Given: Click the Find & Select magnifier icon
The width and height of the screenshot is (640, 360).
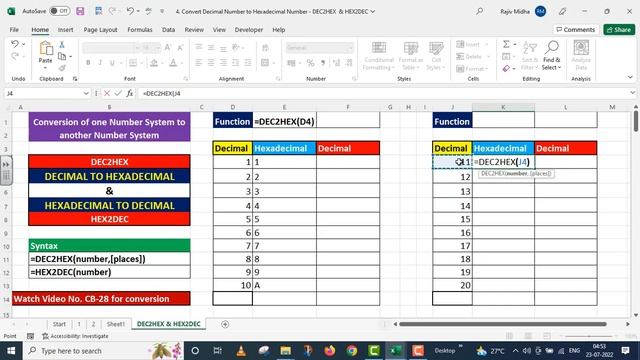Looking at the screenshot, I should [x=551, y=48].
